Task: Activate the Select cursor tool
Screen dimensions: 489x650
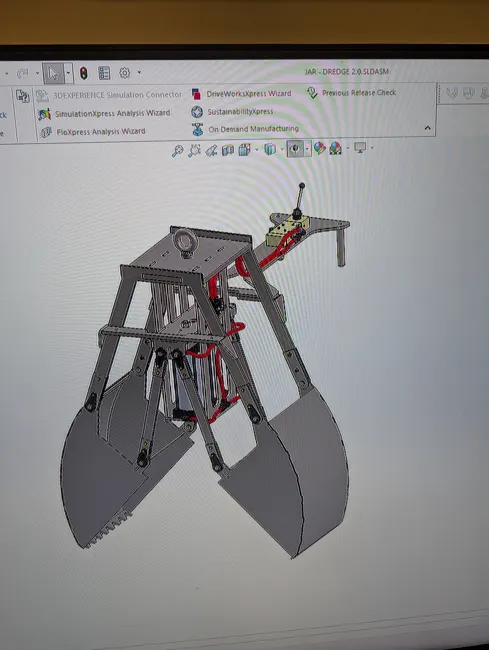Action: coord(53,73)
